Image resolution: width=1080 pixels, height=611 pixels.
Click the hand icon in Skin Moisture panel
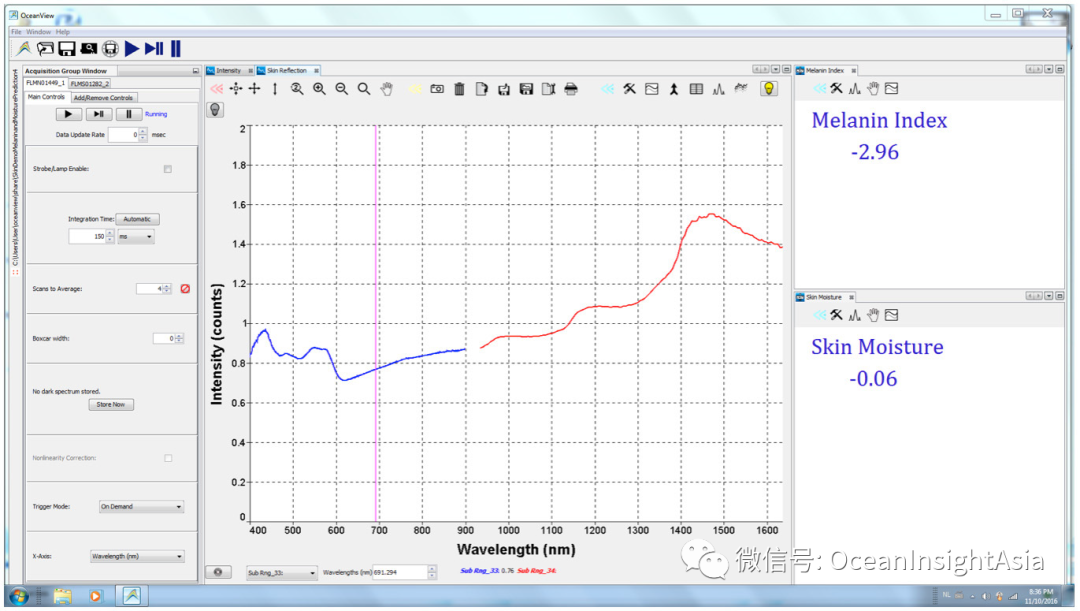(x=873, y=315)
